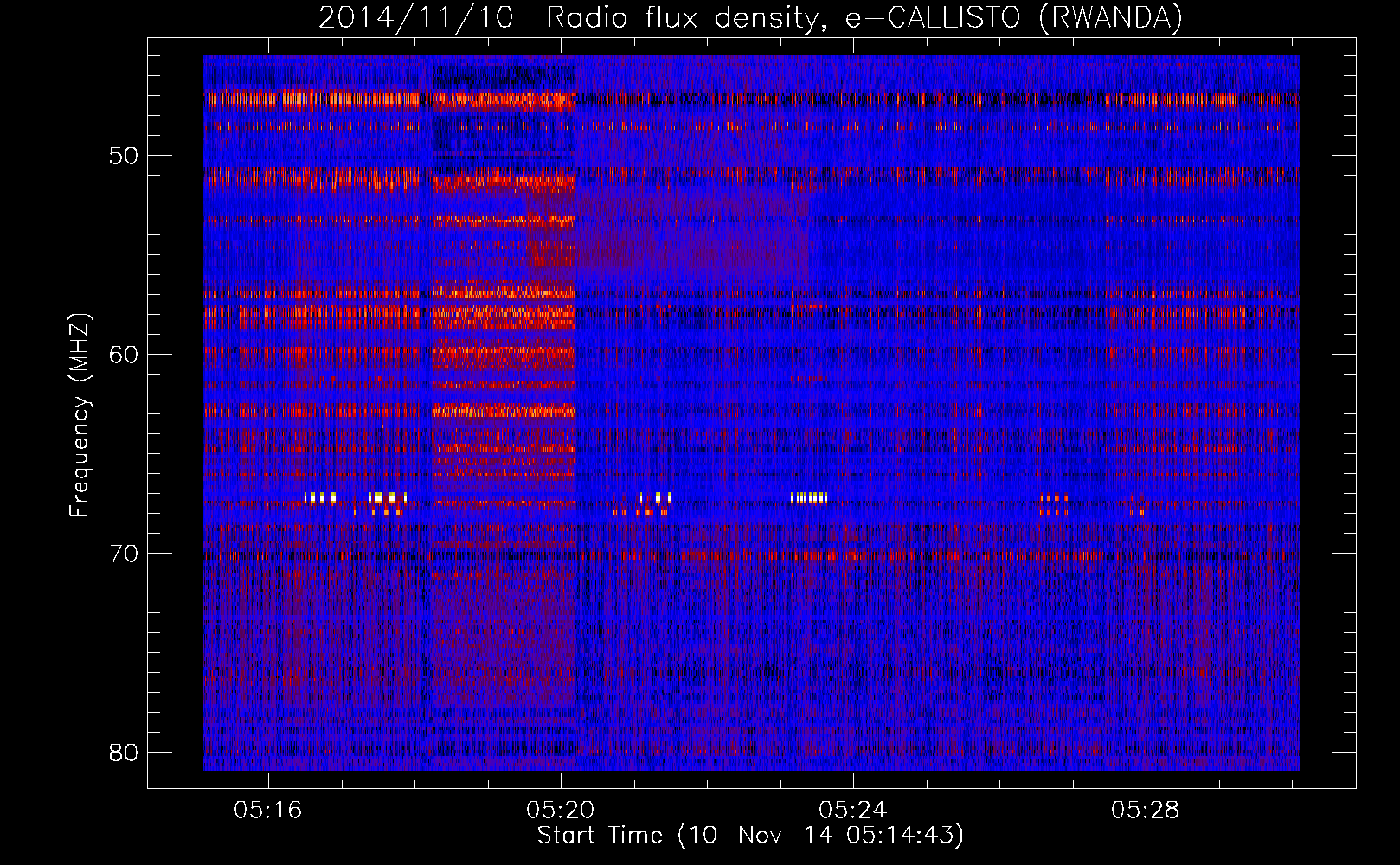Click the 05:20 time tick label
The width and height of the screenshot is (1400, 865).
pyautogui.click(x=561, y=811)
